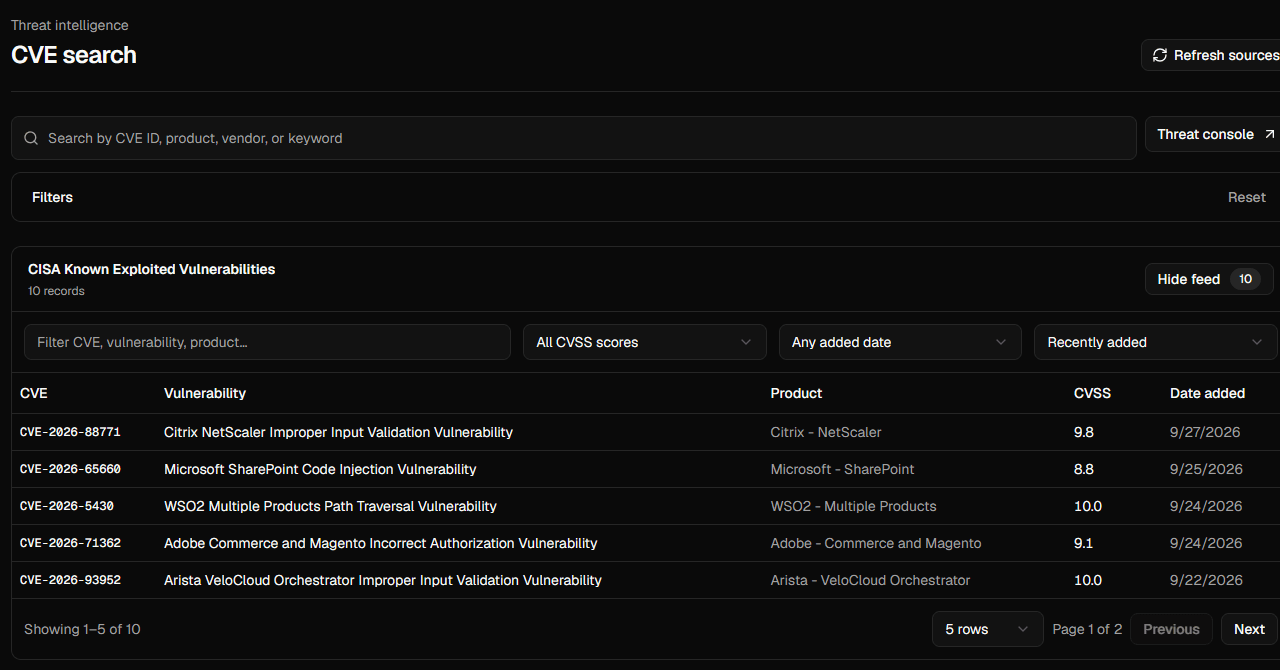Select CVE-2026-5430
Screen dimensions: 1280x670
pyautogui.click(x=67, y=506)
